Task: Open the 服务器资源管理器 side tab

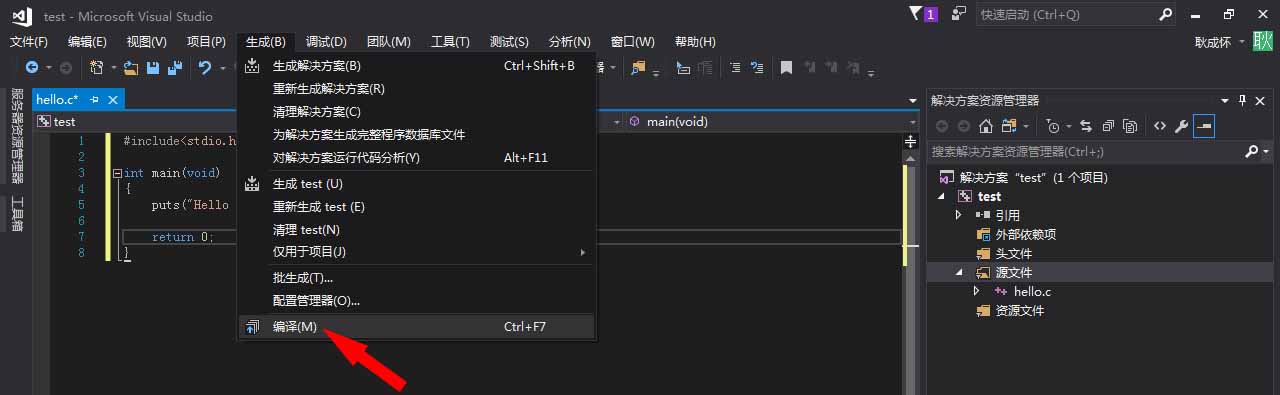Action: tap(16, 136)
